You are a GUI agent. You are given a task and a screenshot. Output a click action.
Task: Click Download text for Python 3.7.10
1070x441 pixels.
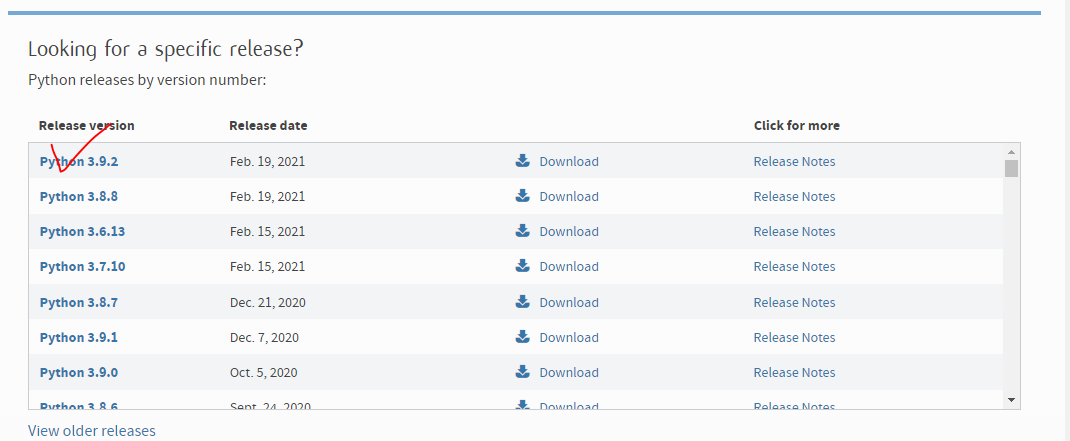tap(569, 266)
